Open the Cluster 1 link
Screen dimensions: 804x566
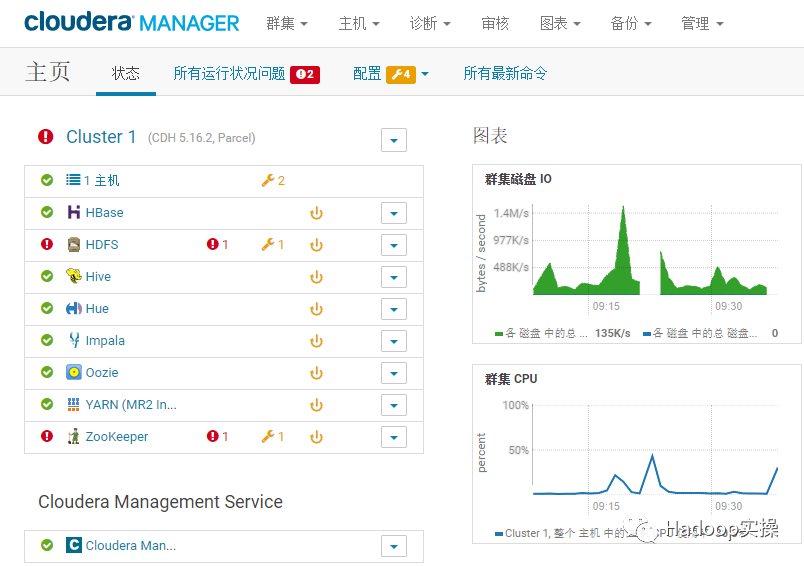click(x=101, y=137)
